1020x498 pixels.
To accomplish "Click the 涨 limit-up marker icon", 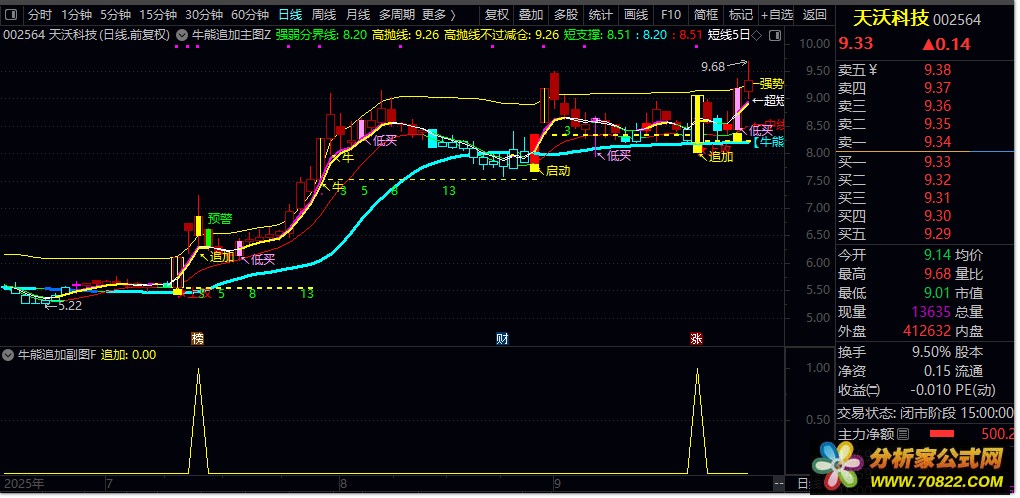I will tap(695, 339).
